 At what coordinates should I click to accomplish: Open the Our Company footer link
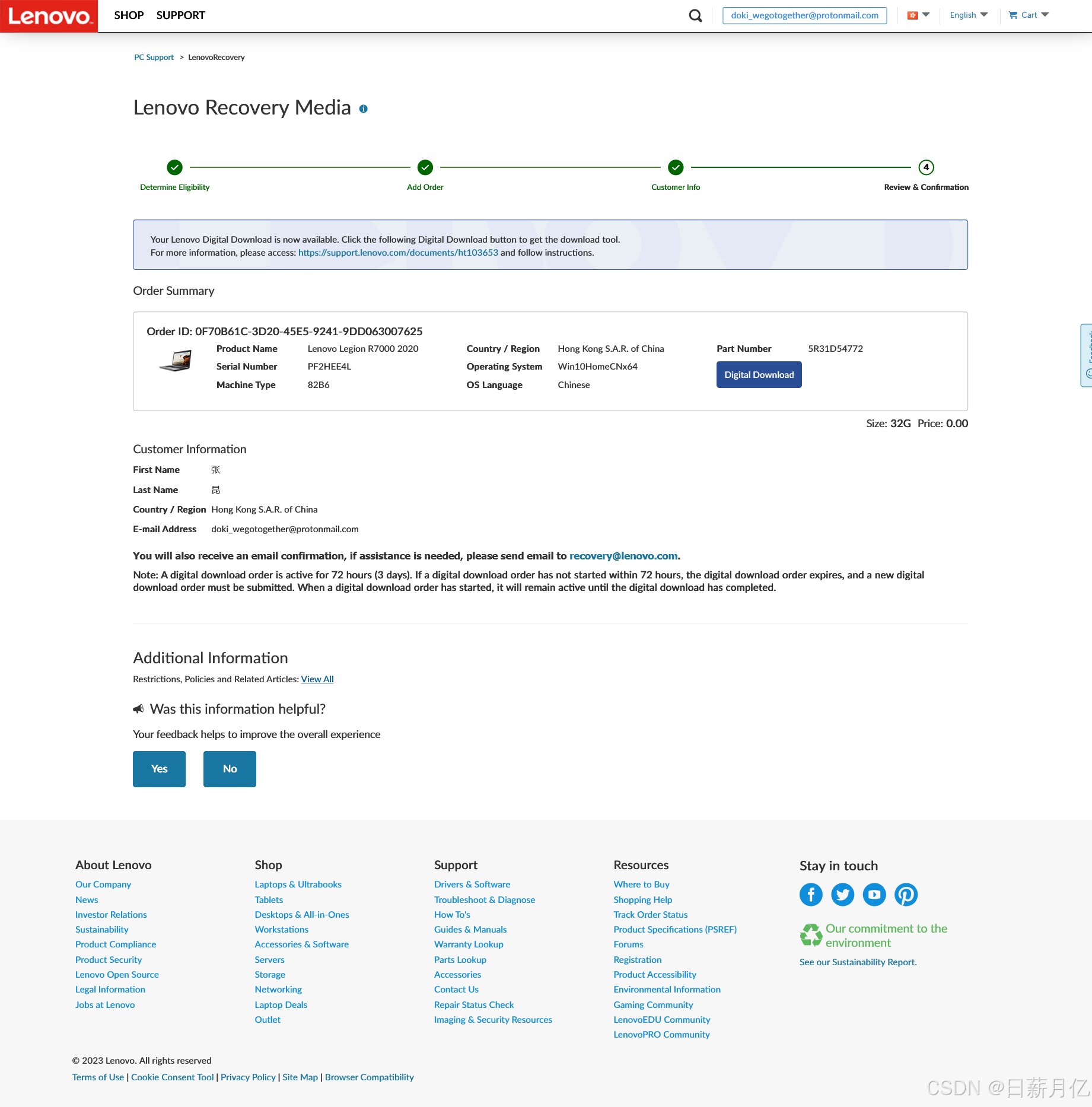(103, 885)
